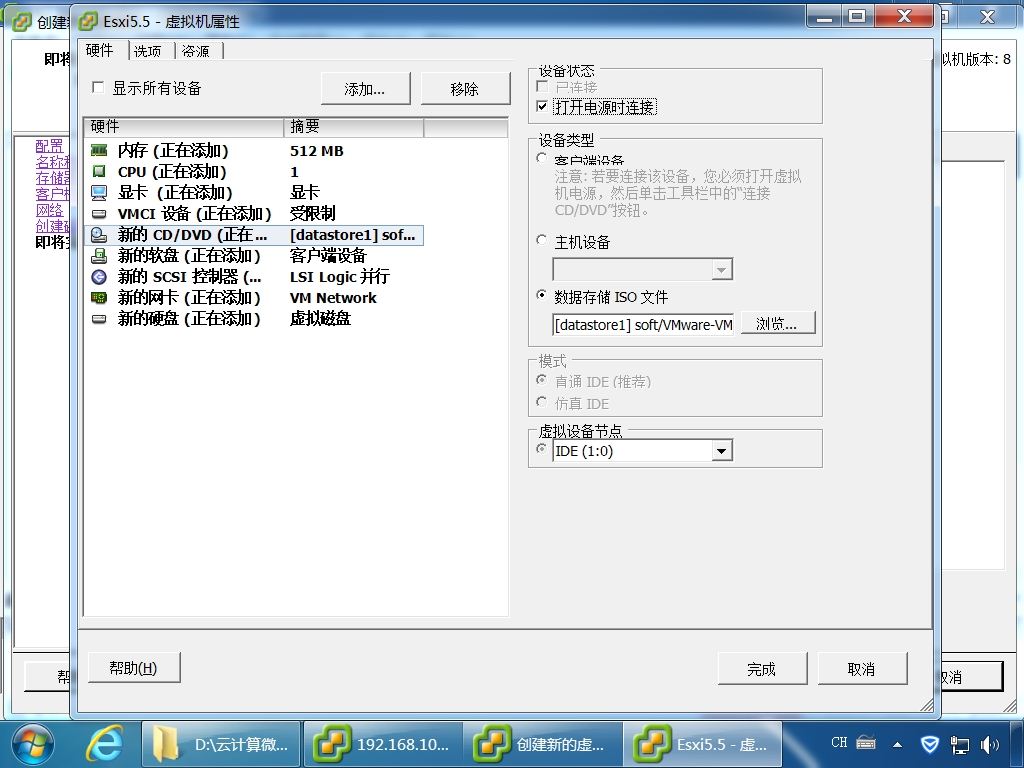The width and height of the screenshot is (1024, 768).
Task: Click the 硬件 column header
Action: [x=184, y=127]
